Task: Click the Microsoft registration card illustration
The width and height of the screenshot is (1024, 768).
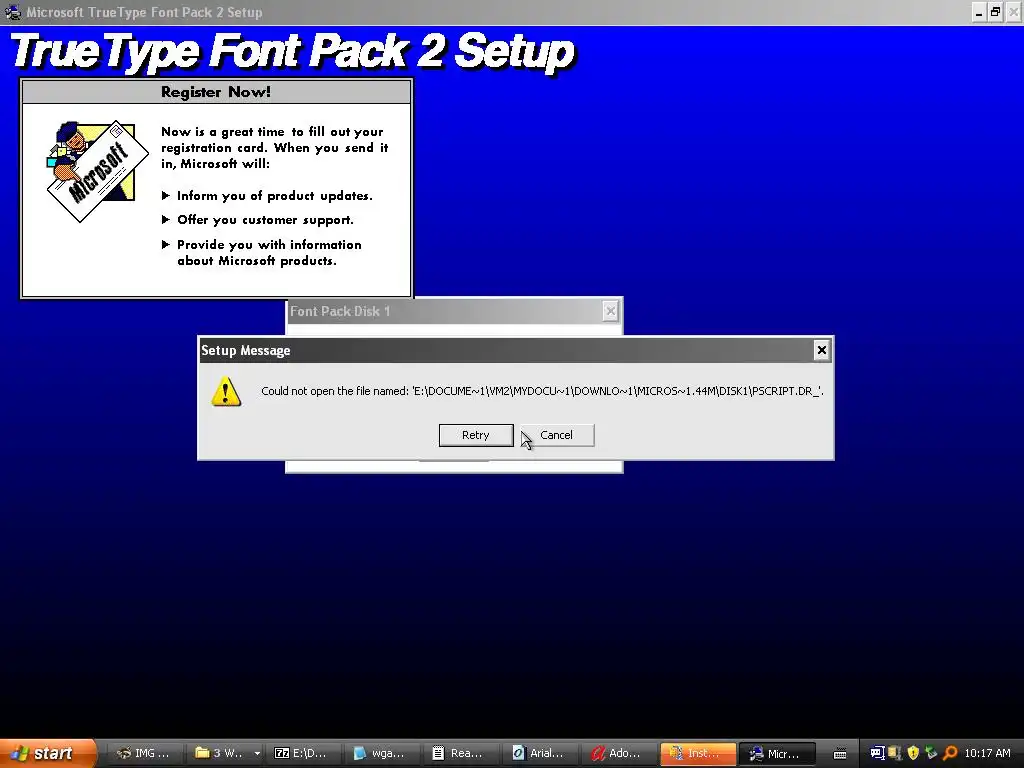Action: point(96,171)
